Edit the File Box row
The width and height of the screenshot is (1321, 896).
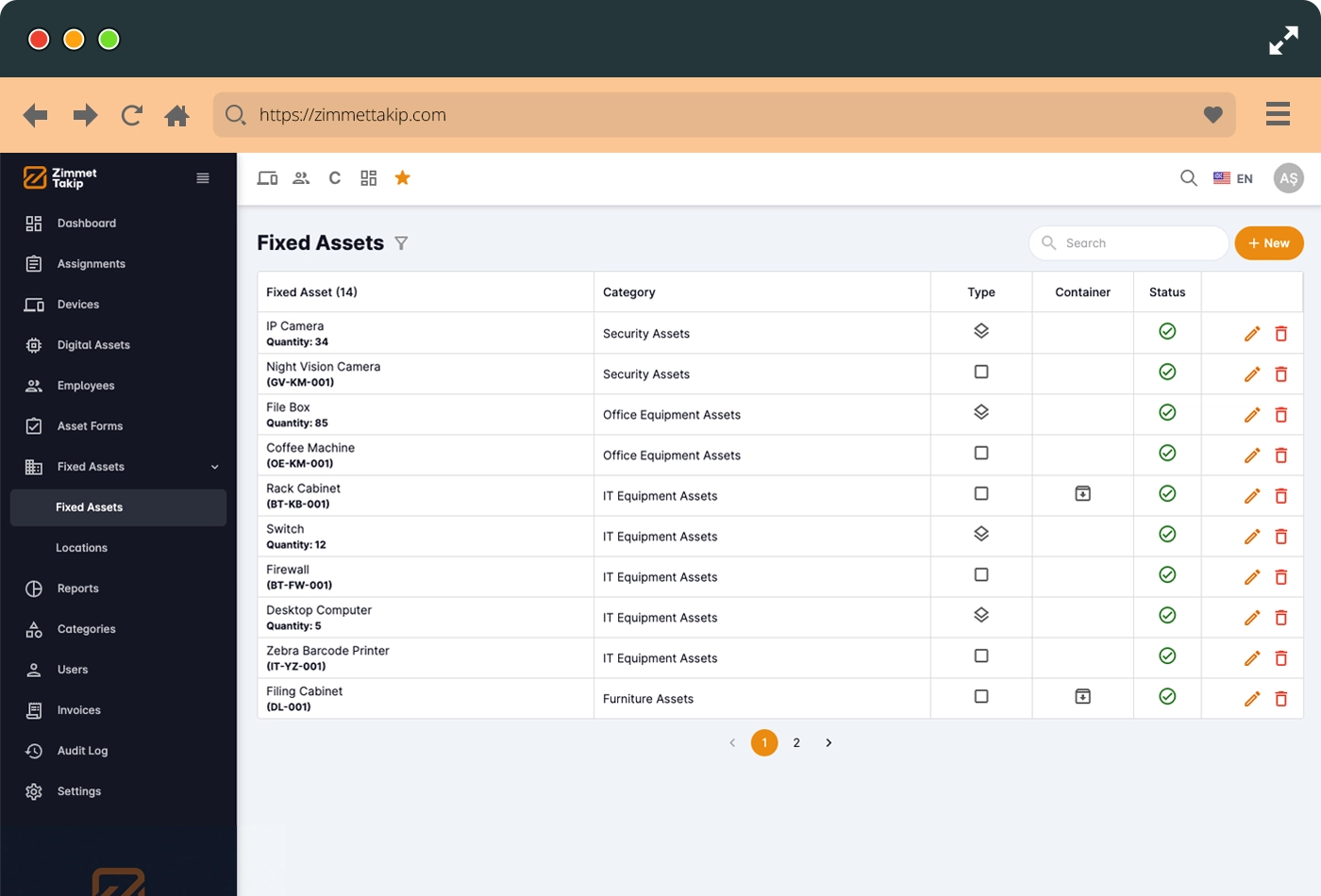tap(1252, 415)
